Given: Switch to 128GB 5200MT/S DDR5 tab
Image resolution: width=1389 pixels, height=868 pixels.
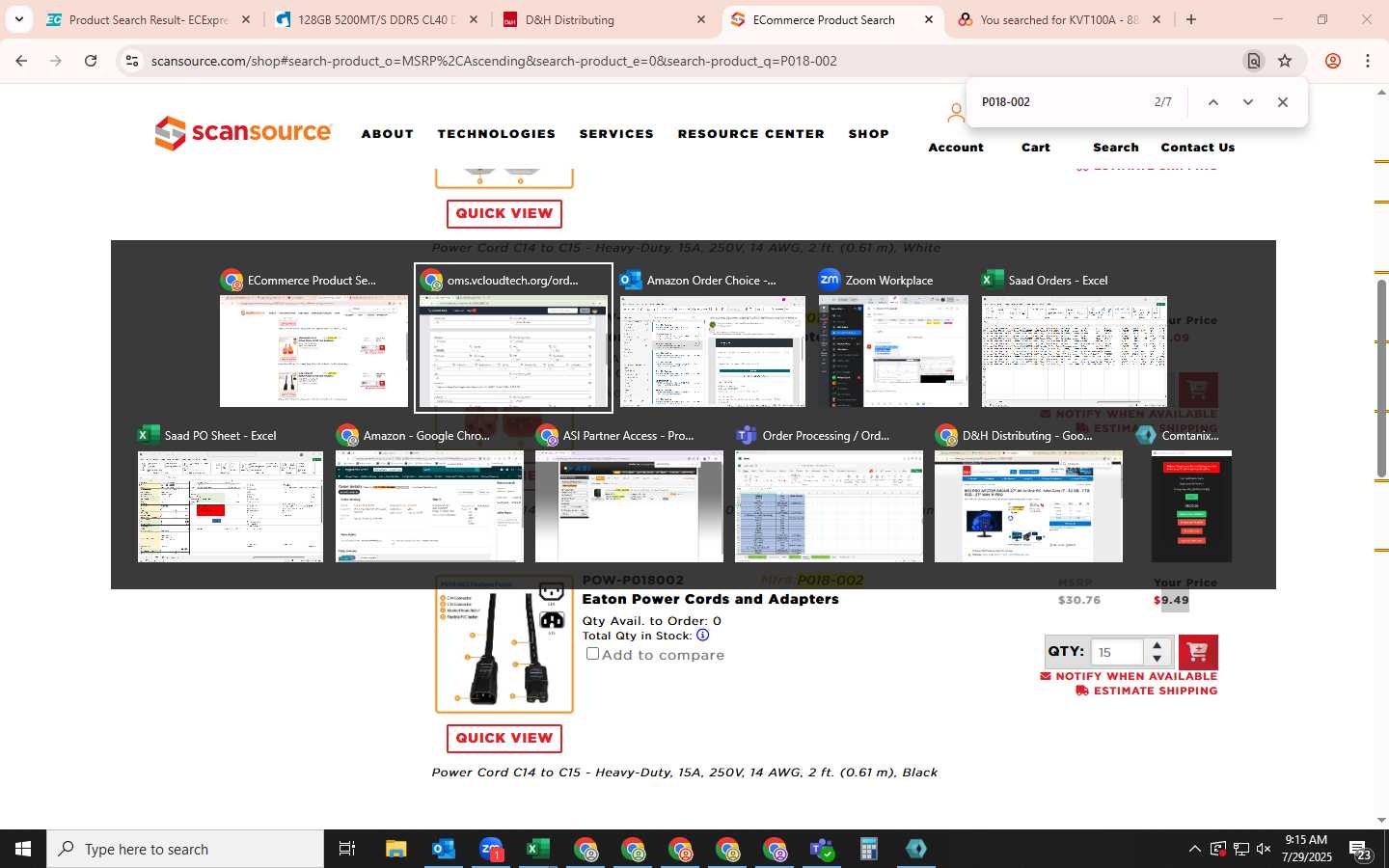Looking at the screenshot, I should coord(376,19).
